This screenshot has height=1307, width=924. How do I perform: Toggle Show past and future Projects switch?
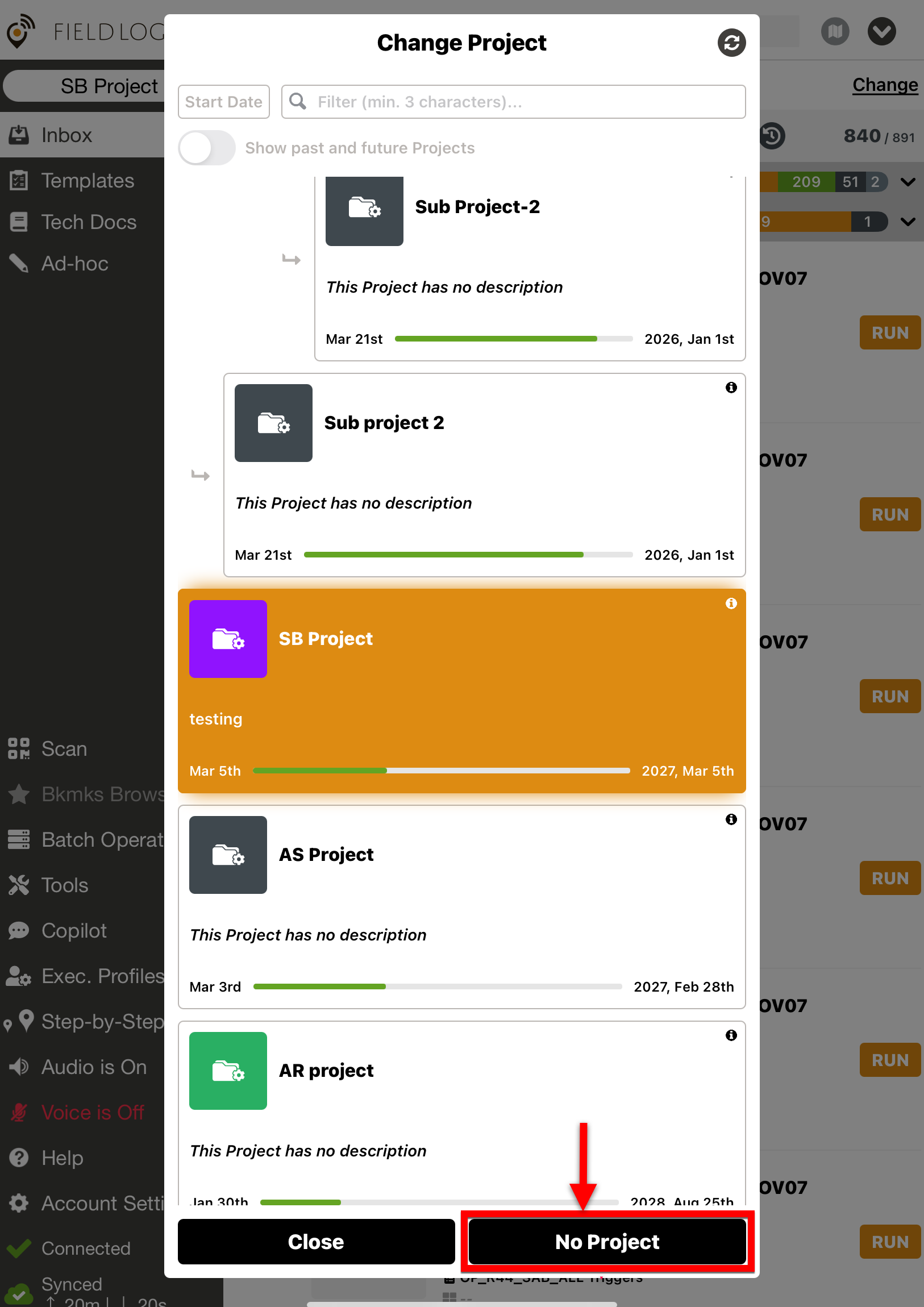pos(207,148)
